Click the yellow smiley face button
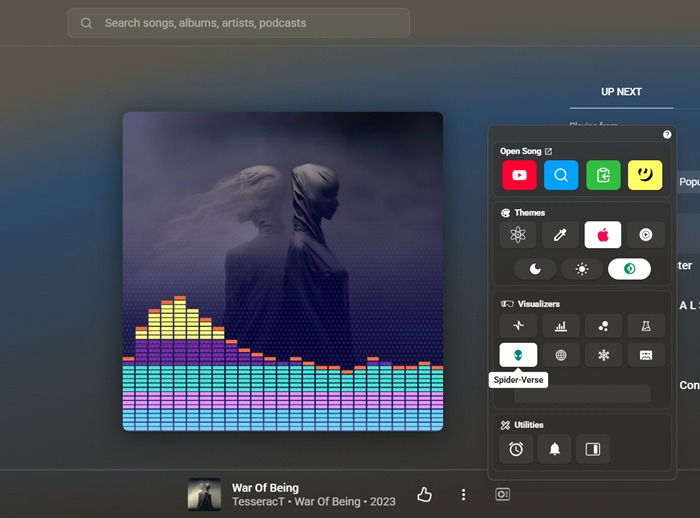This screenshot has height=518, width=700. (645, 175)
